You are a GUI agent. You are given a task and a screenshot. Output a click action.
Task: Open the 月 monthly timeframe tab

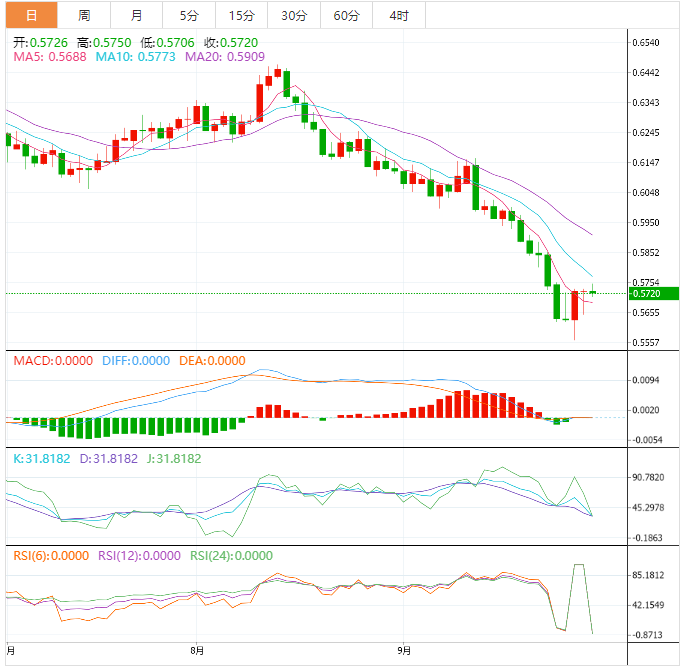tap(136, 15)
